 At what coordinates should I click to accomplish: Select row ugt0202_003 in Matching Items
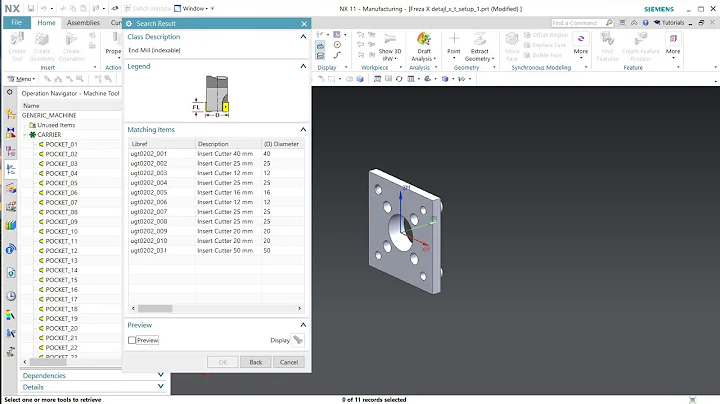tap(216, 173)
